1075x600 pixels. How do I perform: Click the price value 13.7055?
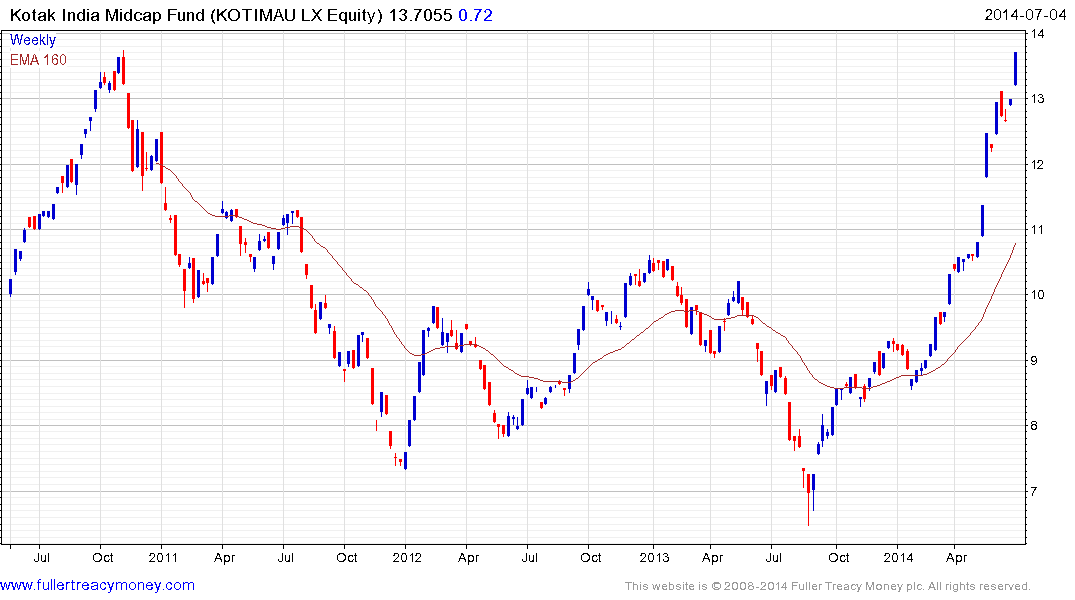(420, 15)
